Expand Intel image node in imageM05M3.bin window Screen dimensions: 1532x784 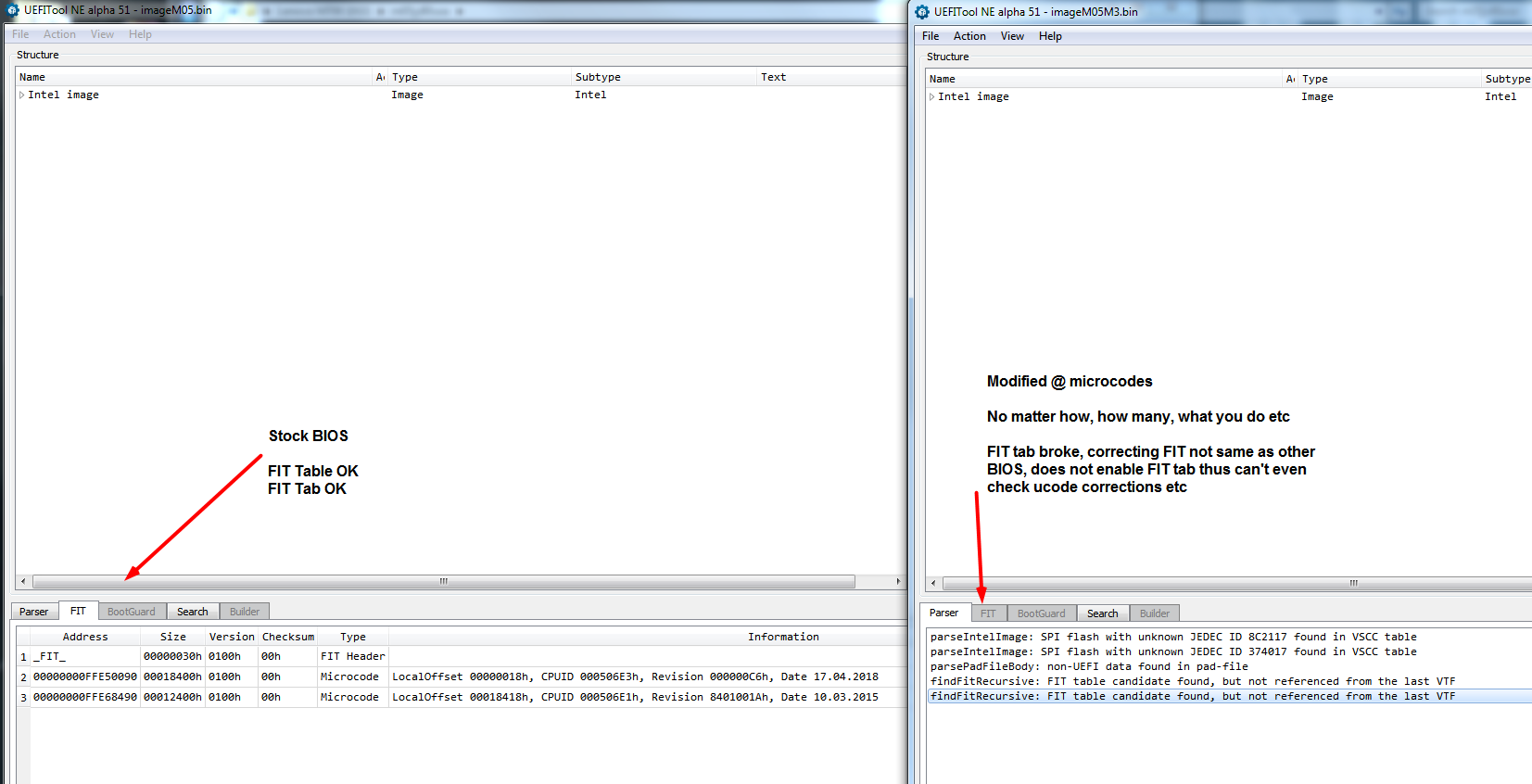pos(932,96)
